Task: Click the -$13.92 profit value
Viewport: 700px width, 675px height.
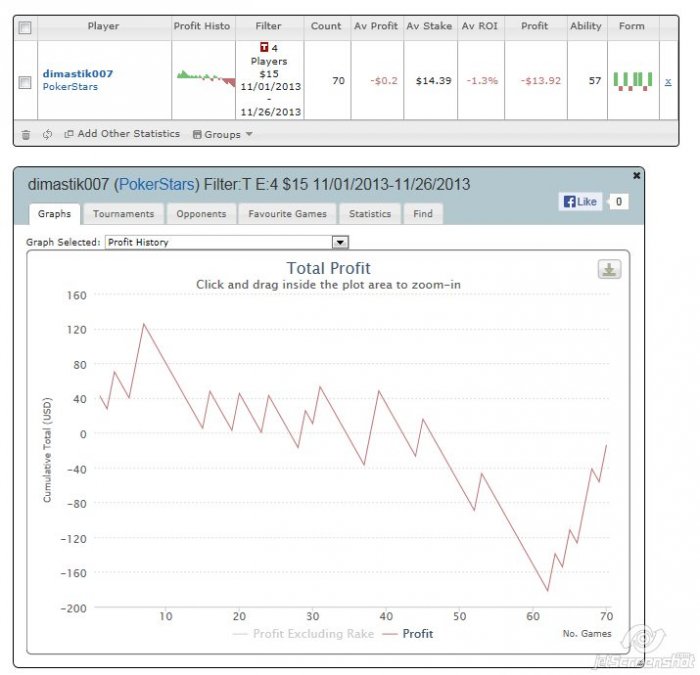Action: [541, 81]
